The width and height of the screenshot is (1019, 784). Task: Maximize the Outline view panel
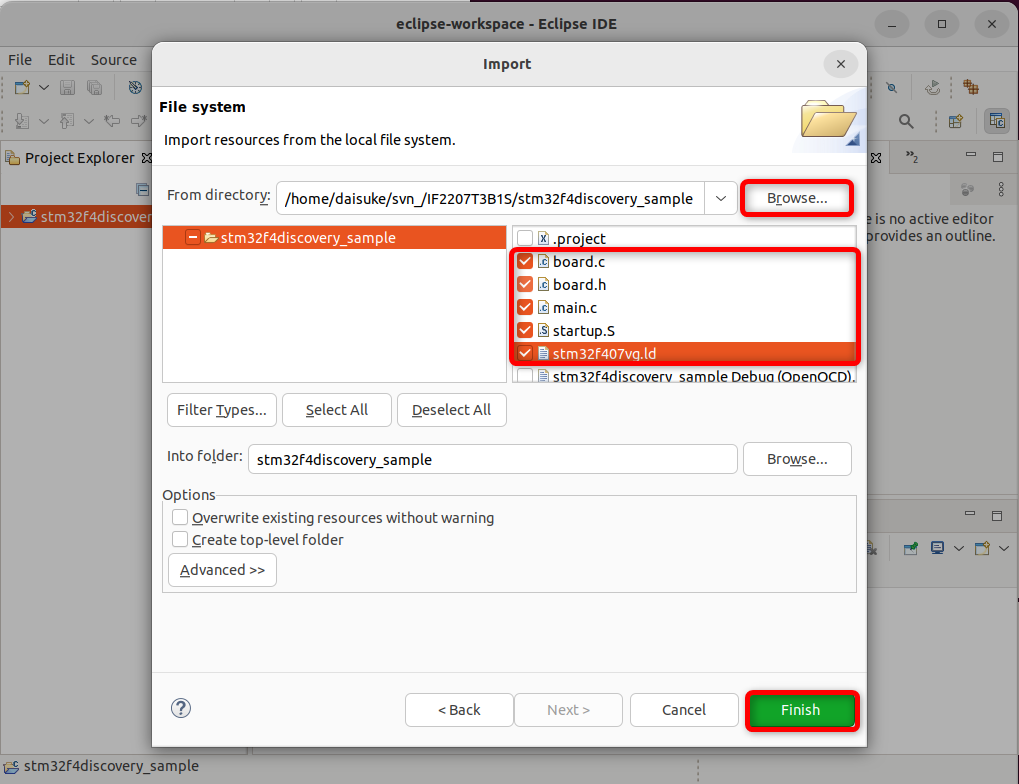(998, 157)
